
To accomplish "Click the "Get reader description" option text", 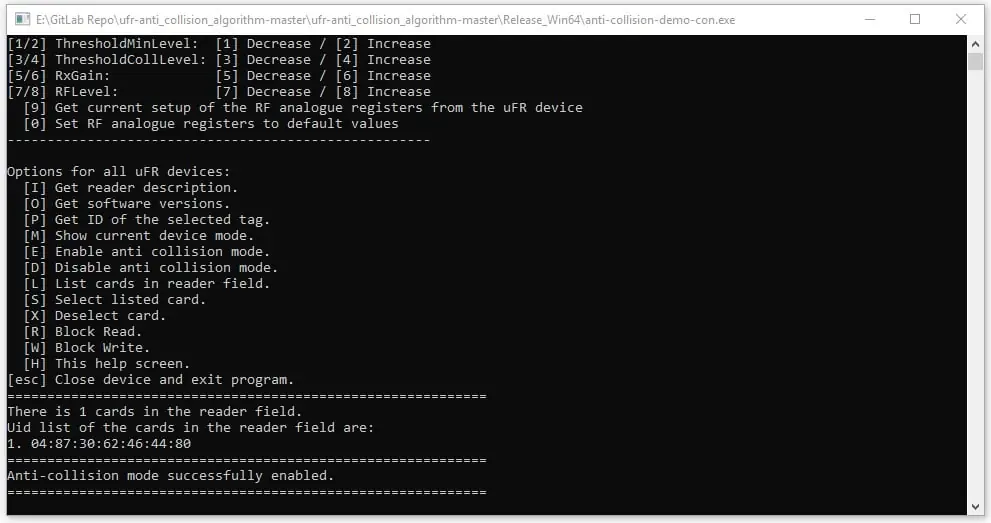I will pos(146,188).
